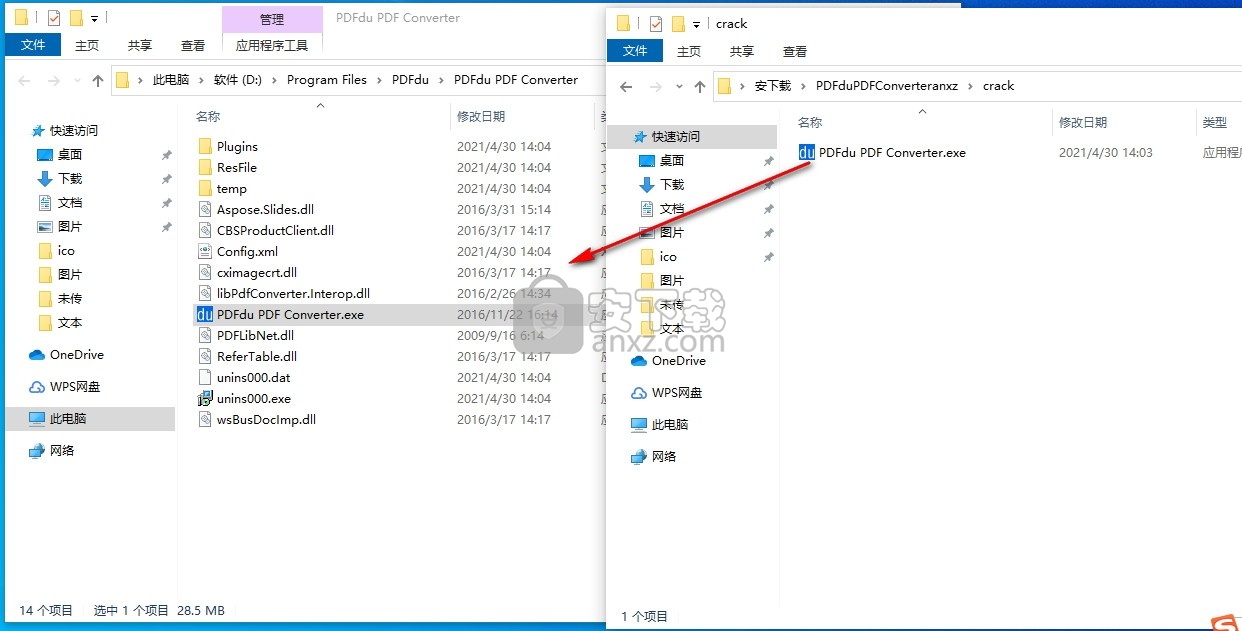Click the 桌面 desktop icon in crack window sidebar
The width and height of the screenshot is (1242, 631).
point(647,161)
